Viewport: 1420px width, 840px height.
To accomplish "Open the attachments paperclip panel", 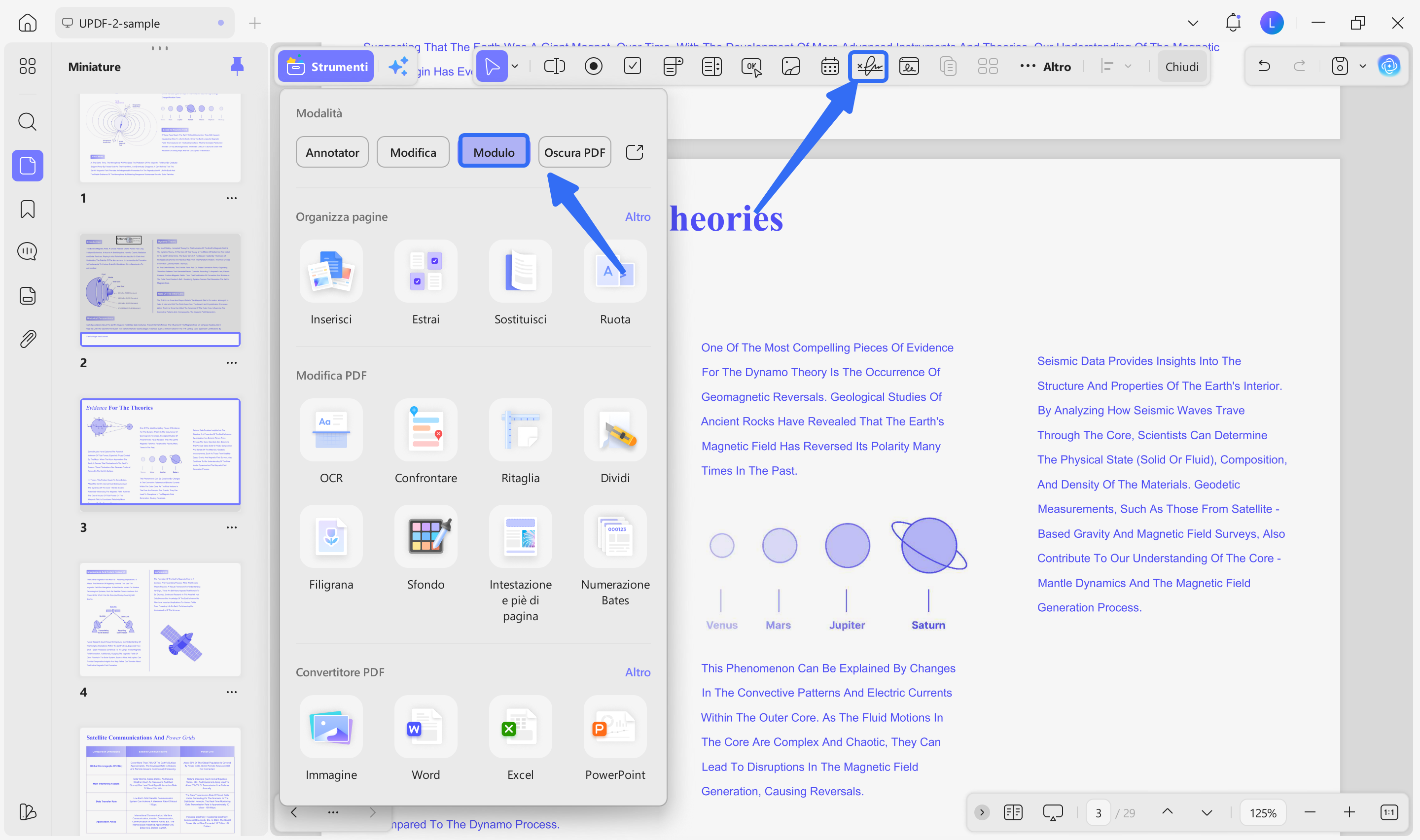I will click(27, 339).
